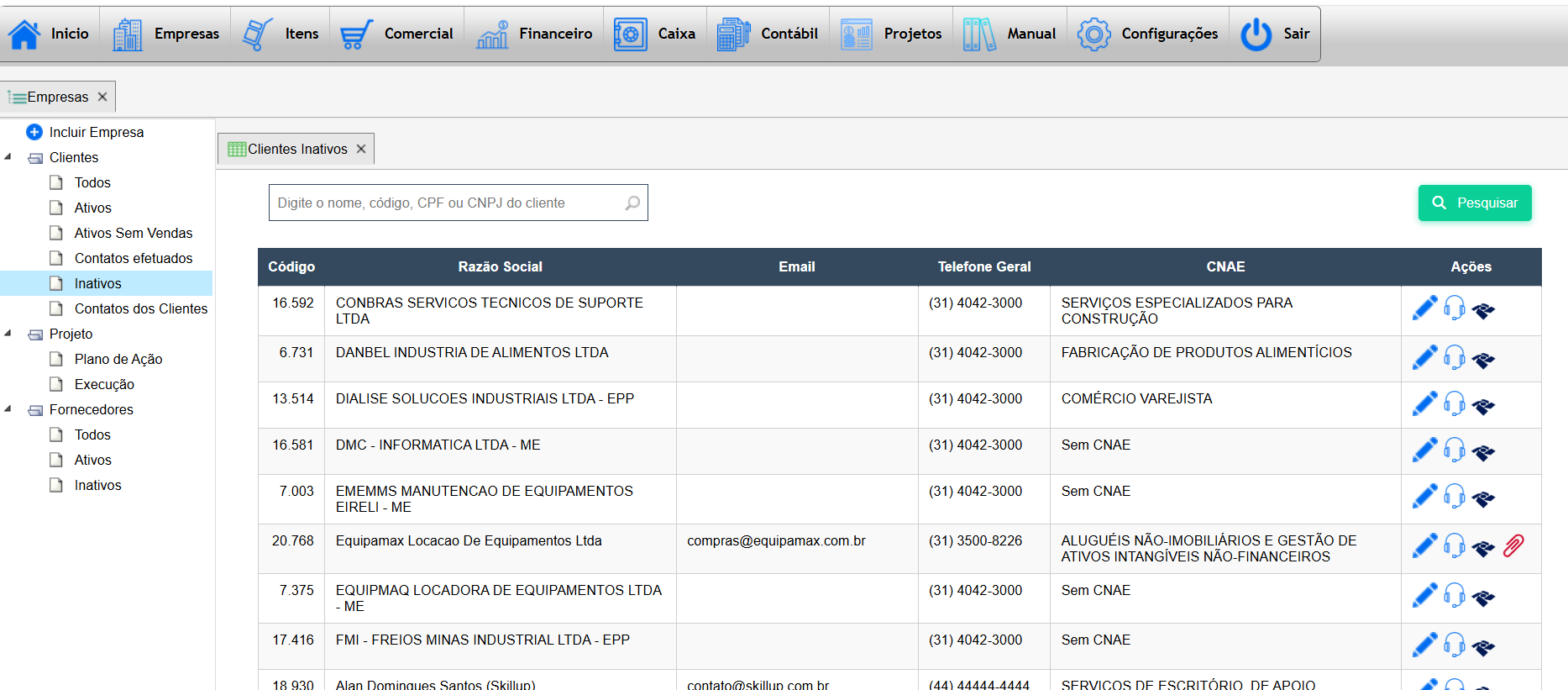Collapse the Projeto tree node
Image resolution: width=1568 pixels, height=690 pixels.
(8, 334)
